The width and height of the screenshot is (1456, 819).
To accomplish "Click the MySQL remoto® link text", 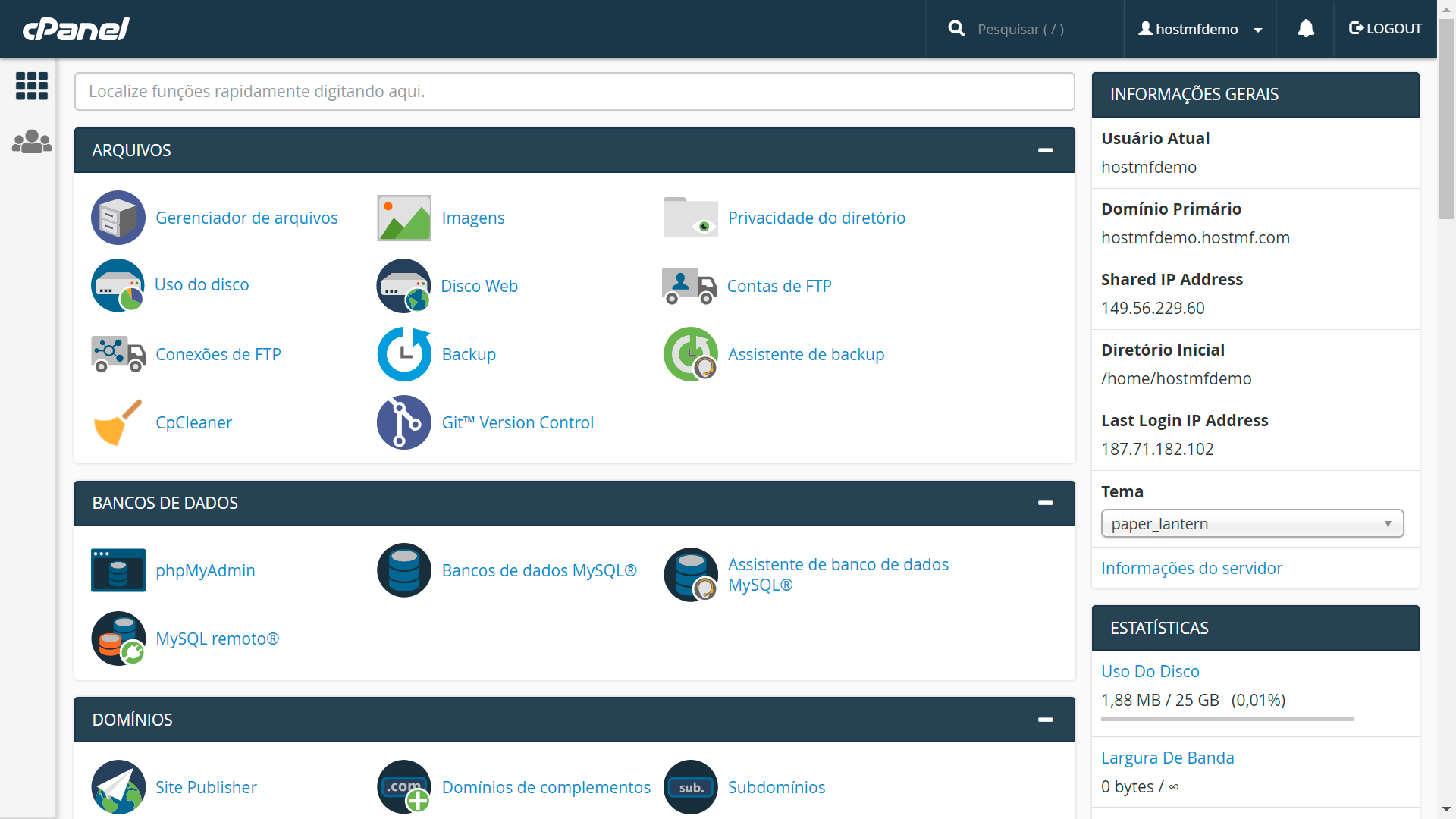I will (218, 639).
